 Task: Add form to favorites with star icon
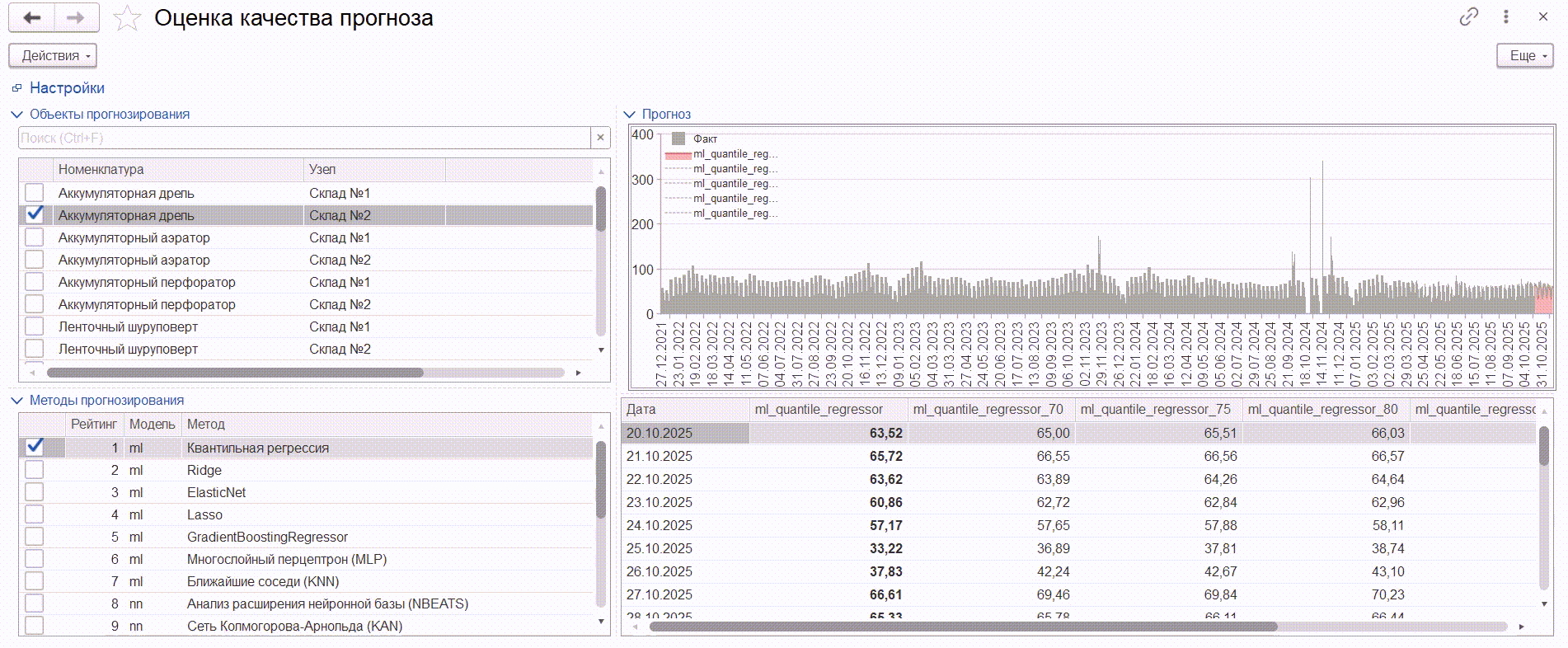pyautogui.click(x=126, y=18)
